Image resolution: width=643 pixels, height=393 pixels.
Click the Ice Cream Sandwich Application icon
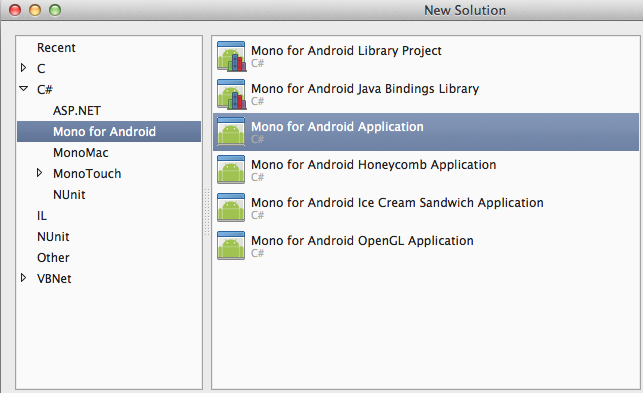231,208
